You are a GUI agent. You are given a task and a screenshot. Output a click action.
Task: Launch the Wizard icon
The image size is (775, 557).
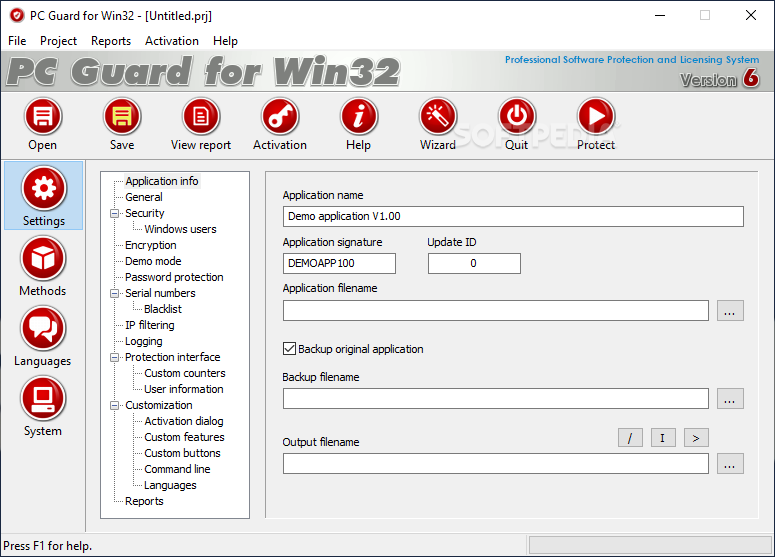pyautogui.click(x=438, y=117)
